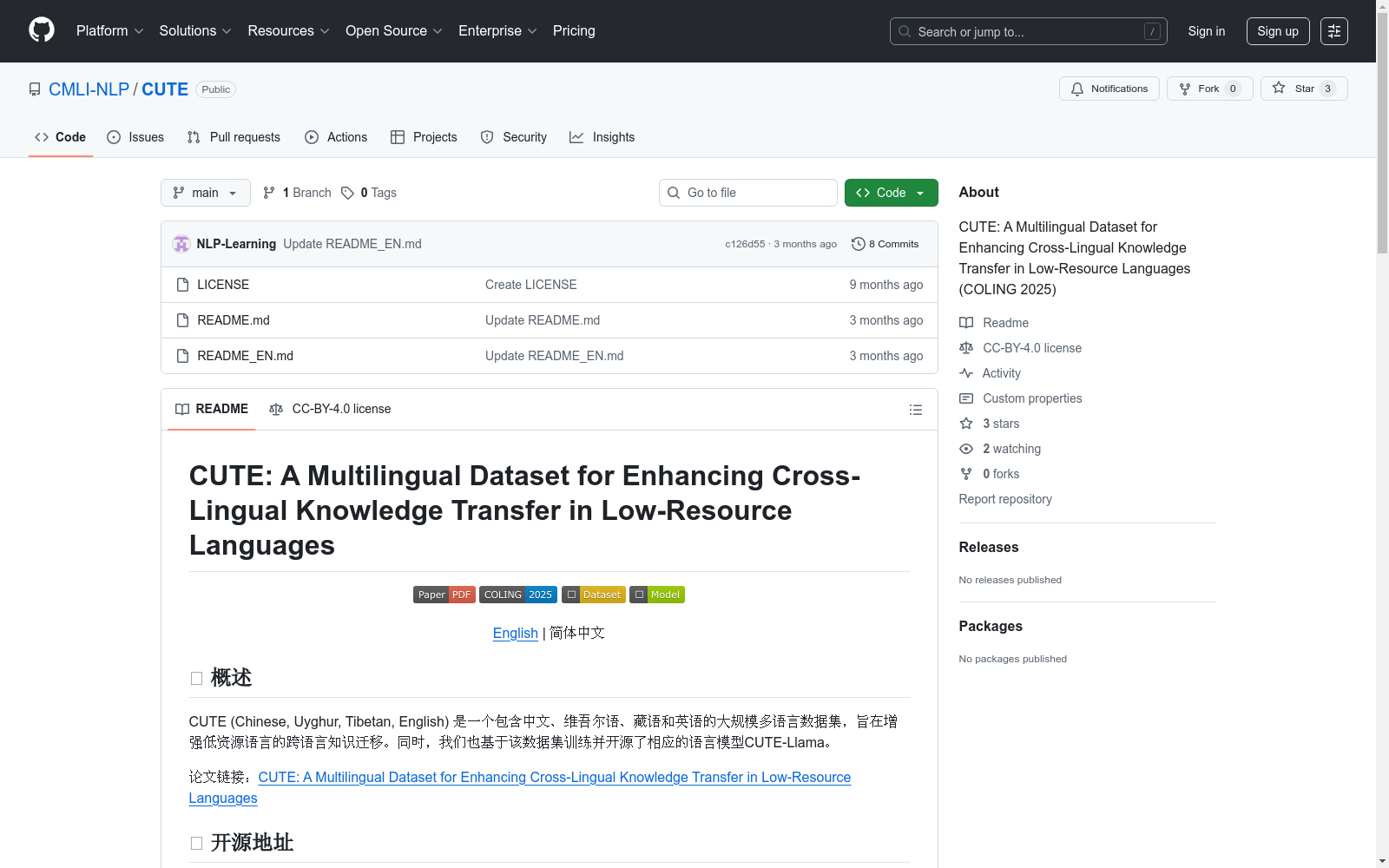Switch to the Issues tab
1389x868 pixels.
pyautogui.click(x=135, y=137)
